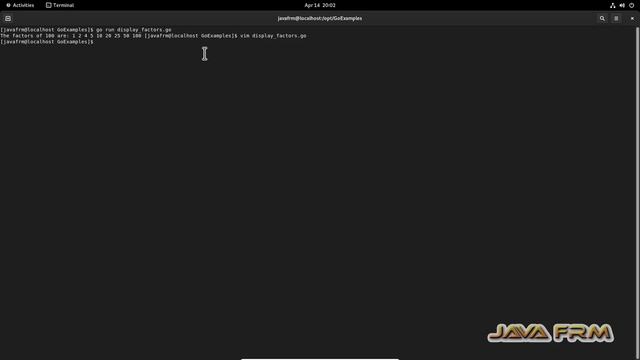Click the 'vim display_factors.go' command text
This screenshot has width=640, height=360.
point(273,36)
